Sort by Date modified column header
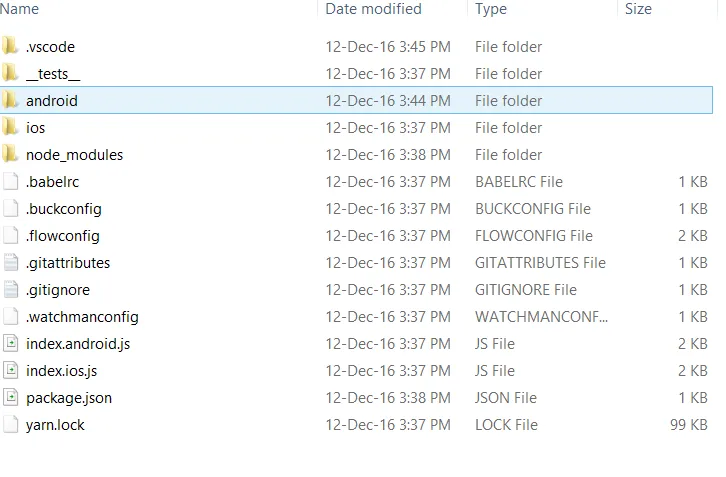726x477 pixels. [374, 9]
